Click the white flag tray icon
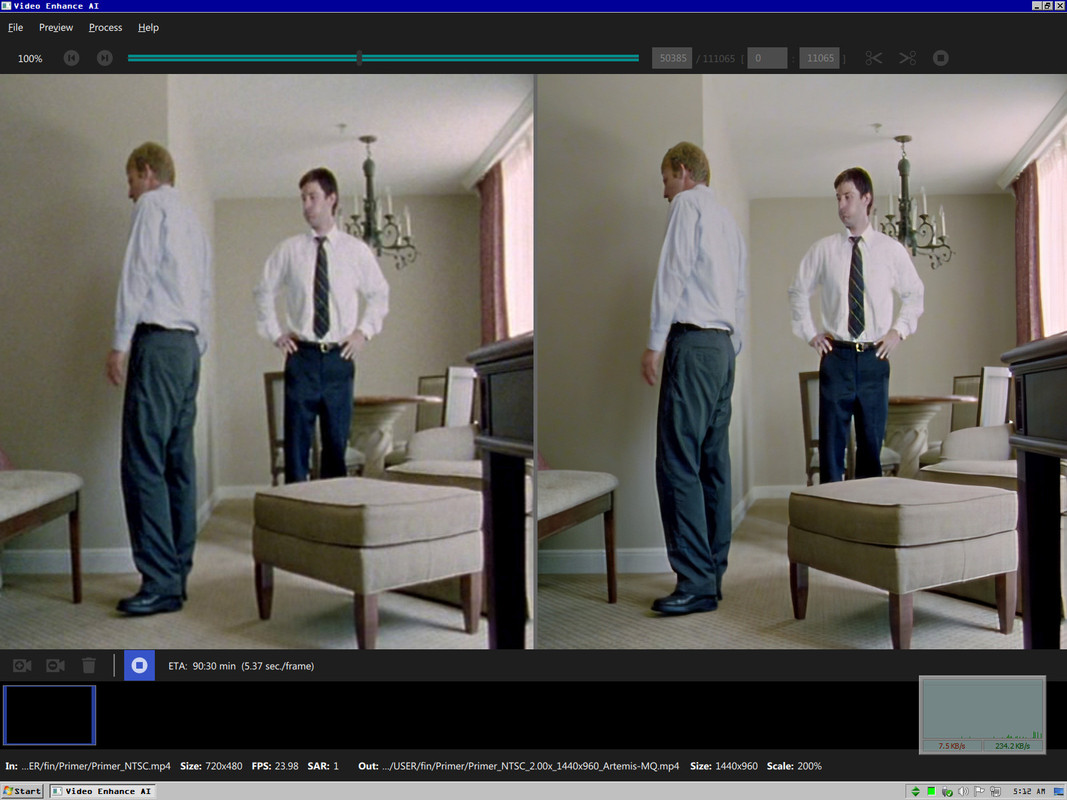Image resolution: width=1067 pixels, height=800 pixels. click(x=979, y=791)
